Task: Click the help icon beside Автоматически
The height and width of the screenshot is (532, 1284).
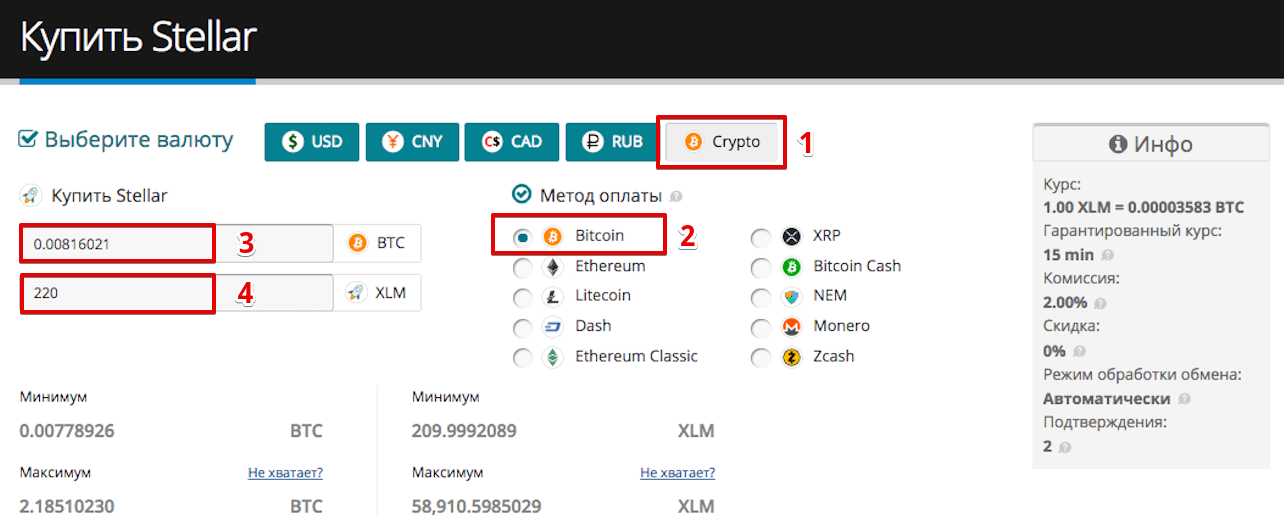Action: [x=1184, y=399]
